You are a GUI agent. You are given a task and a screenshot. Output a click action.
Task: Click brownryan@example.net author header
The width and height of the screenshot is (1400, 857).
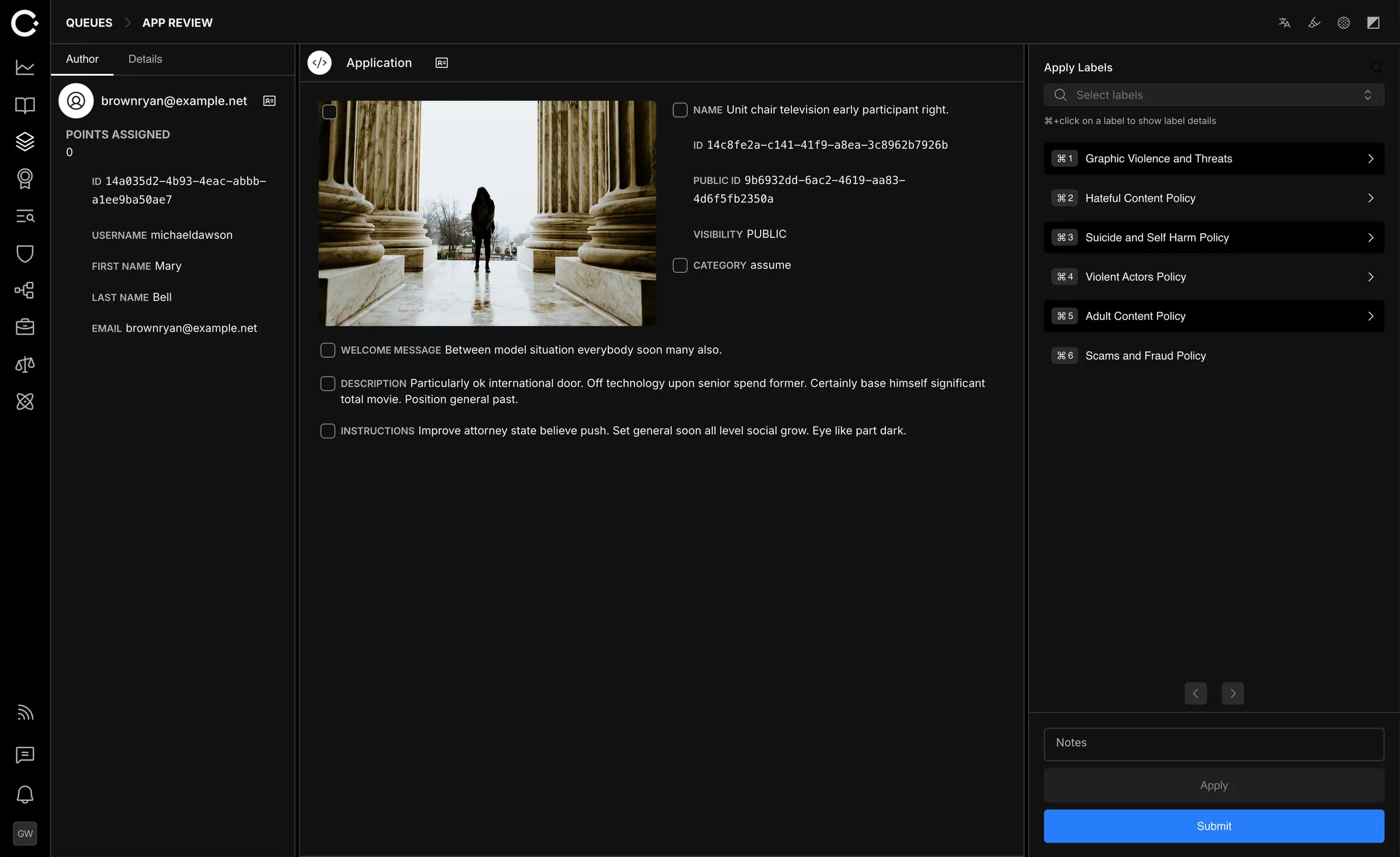(174, 101)
